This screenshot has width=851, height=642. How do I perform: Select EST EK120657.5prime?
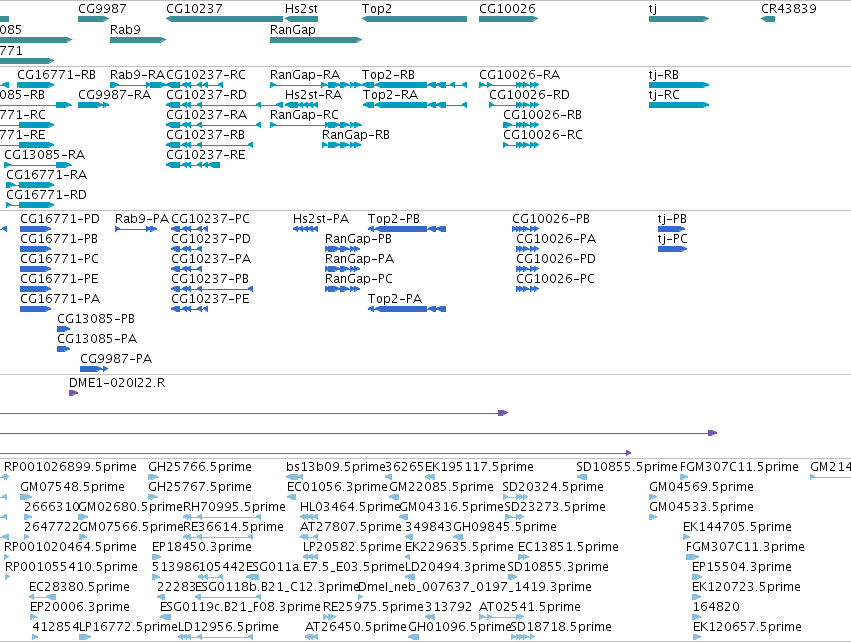pos(747,627)
